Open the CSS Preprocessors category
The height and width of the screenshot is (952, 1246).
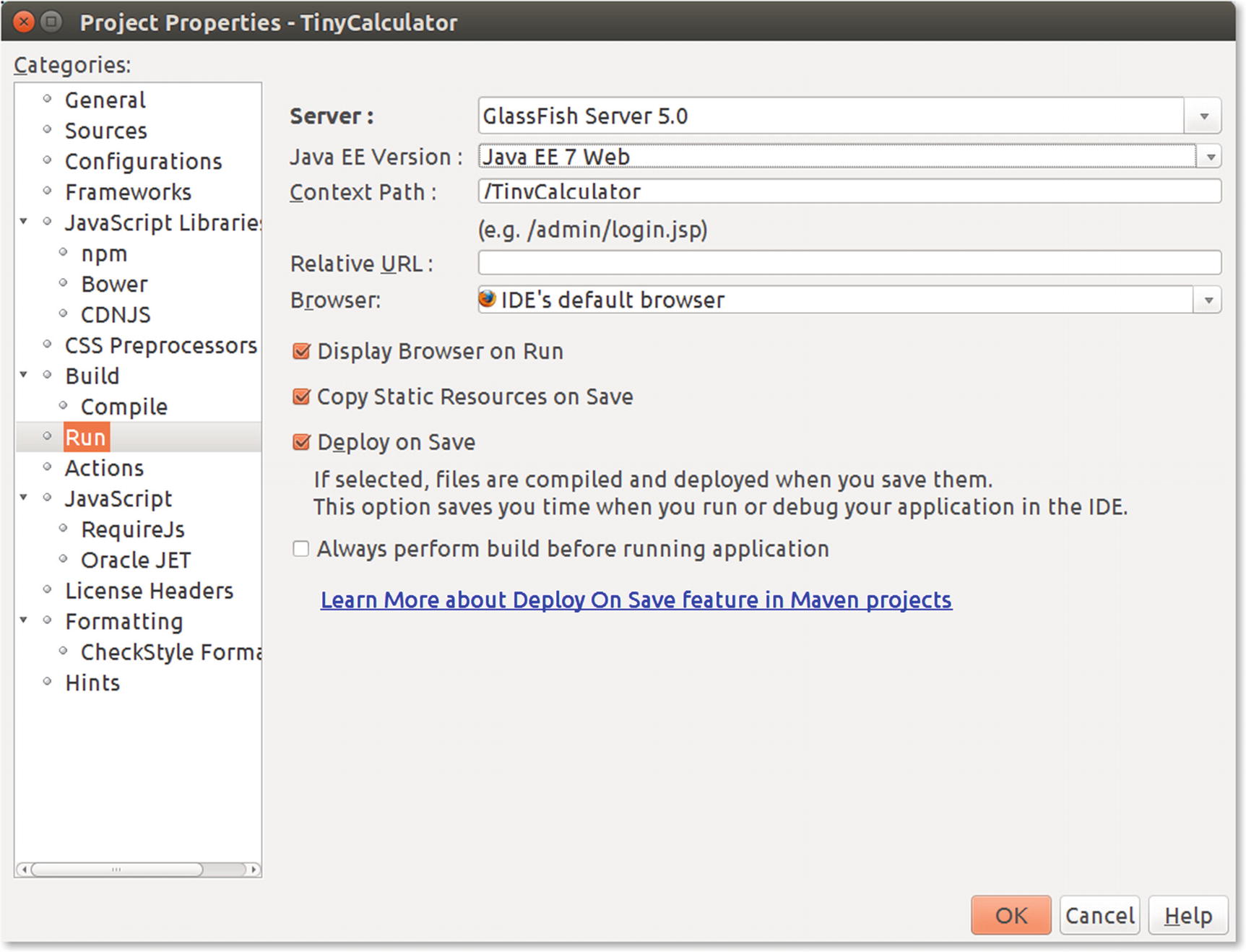tap(161, 345)
